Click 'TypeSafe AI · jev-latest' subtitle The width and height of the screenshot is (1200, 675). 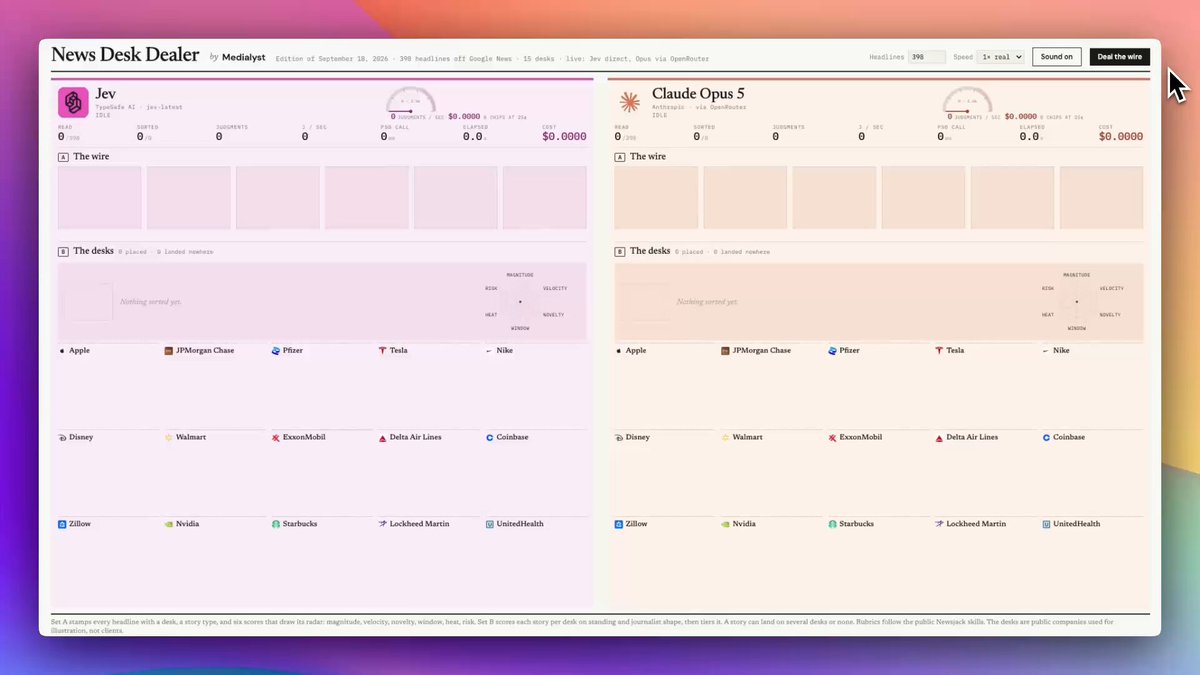139,107
